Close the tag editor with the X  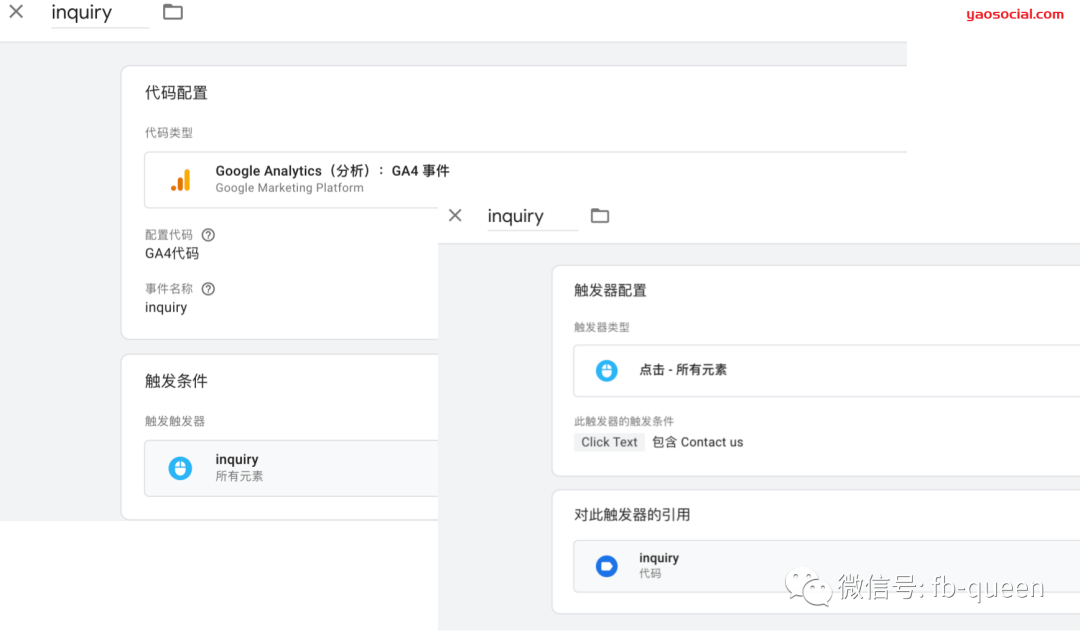pyautogui.click(x=16, y=12)
